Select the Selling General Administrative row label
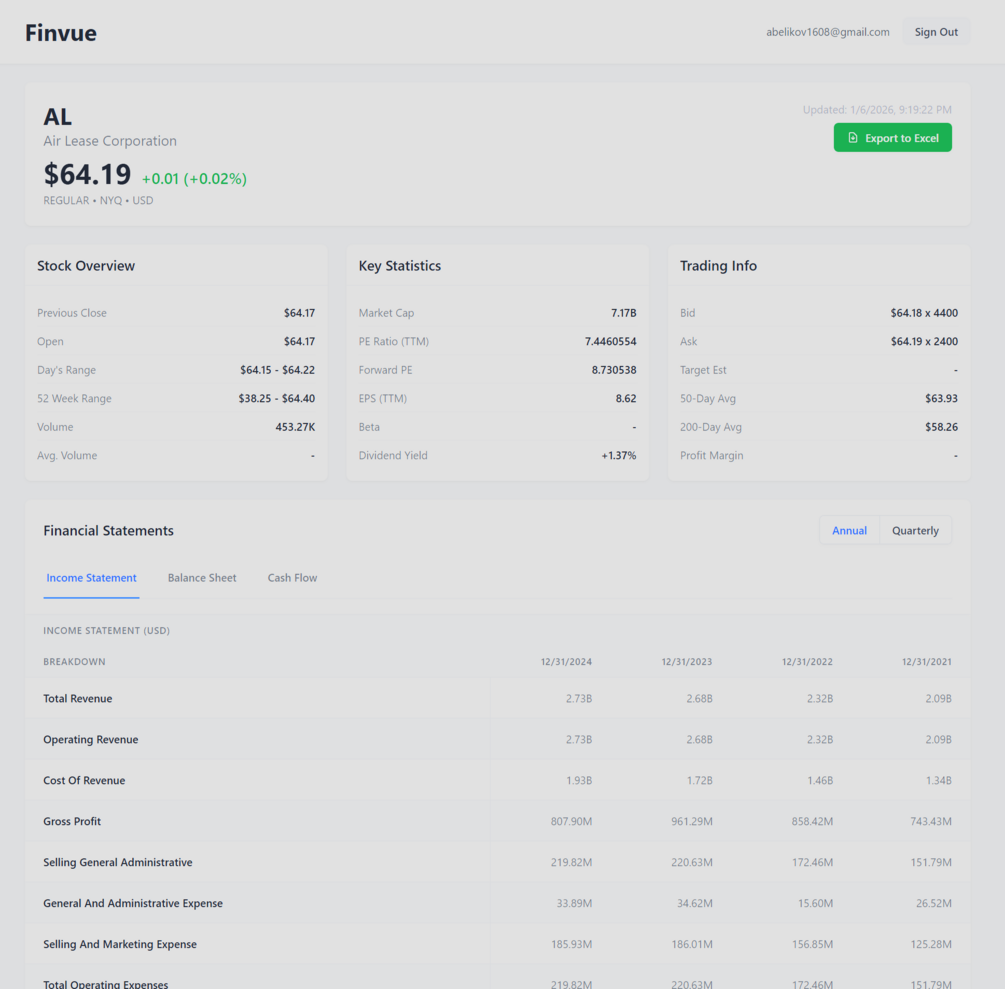Viewport: 1005px width, 989px height. [118, 863]
